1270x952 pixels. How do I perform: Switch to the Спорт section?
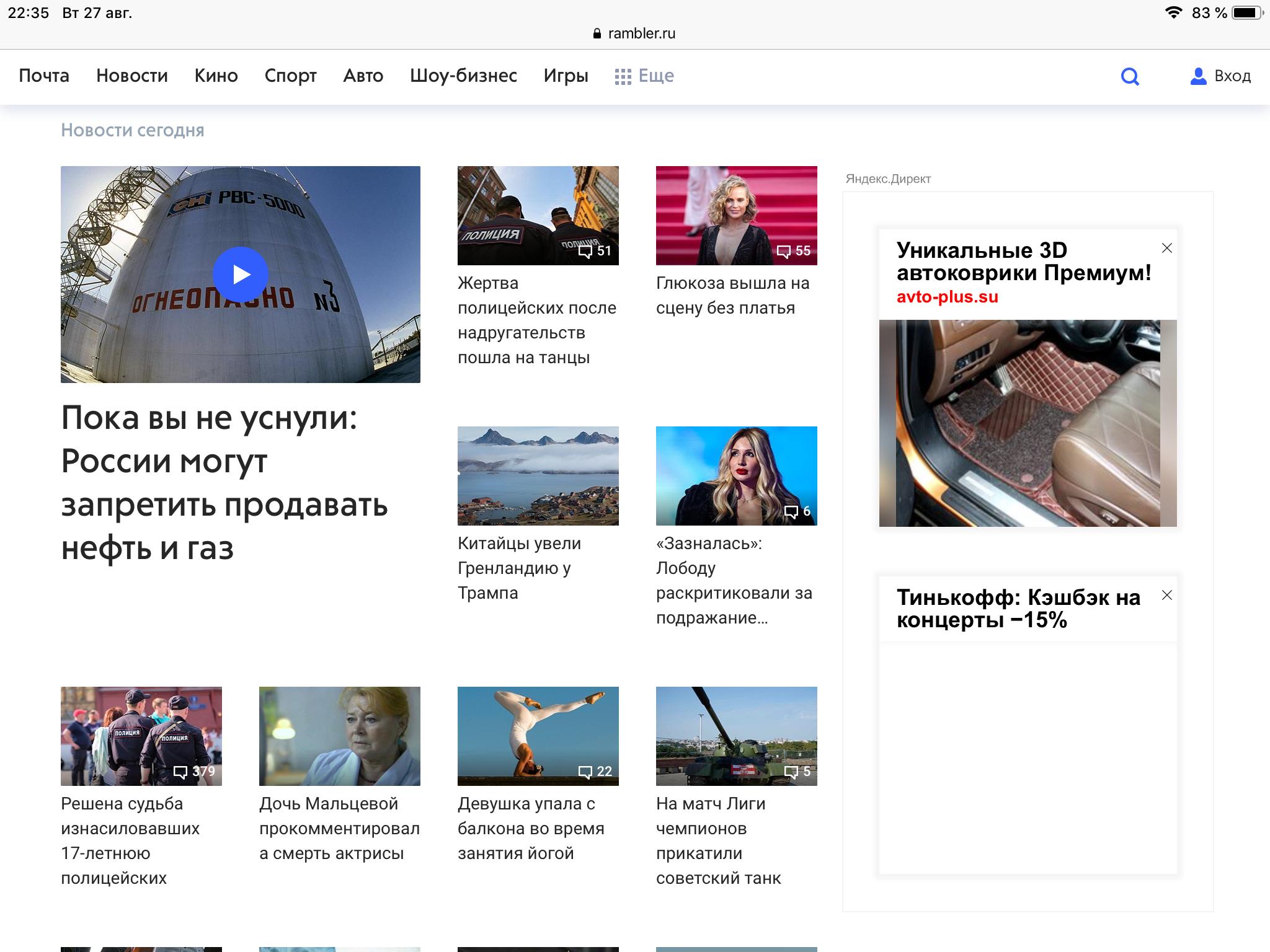pyautogui.click(x=291, y=76)
